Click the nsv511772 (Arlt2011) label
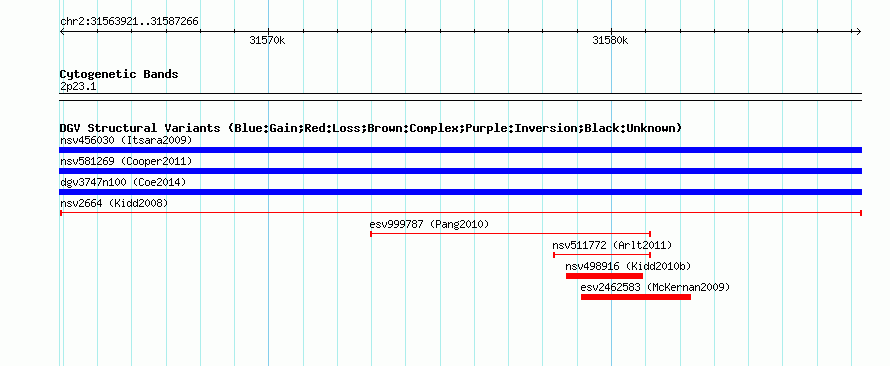890x366 pixels. [x=612, y=245]
